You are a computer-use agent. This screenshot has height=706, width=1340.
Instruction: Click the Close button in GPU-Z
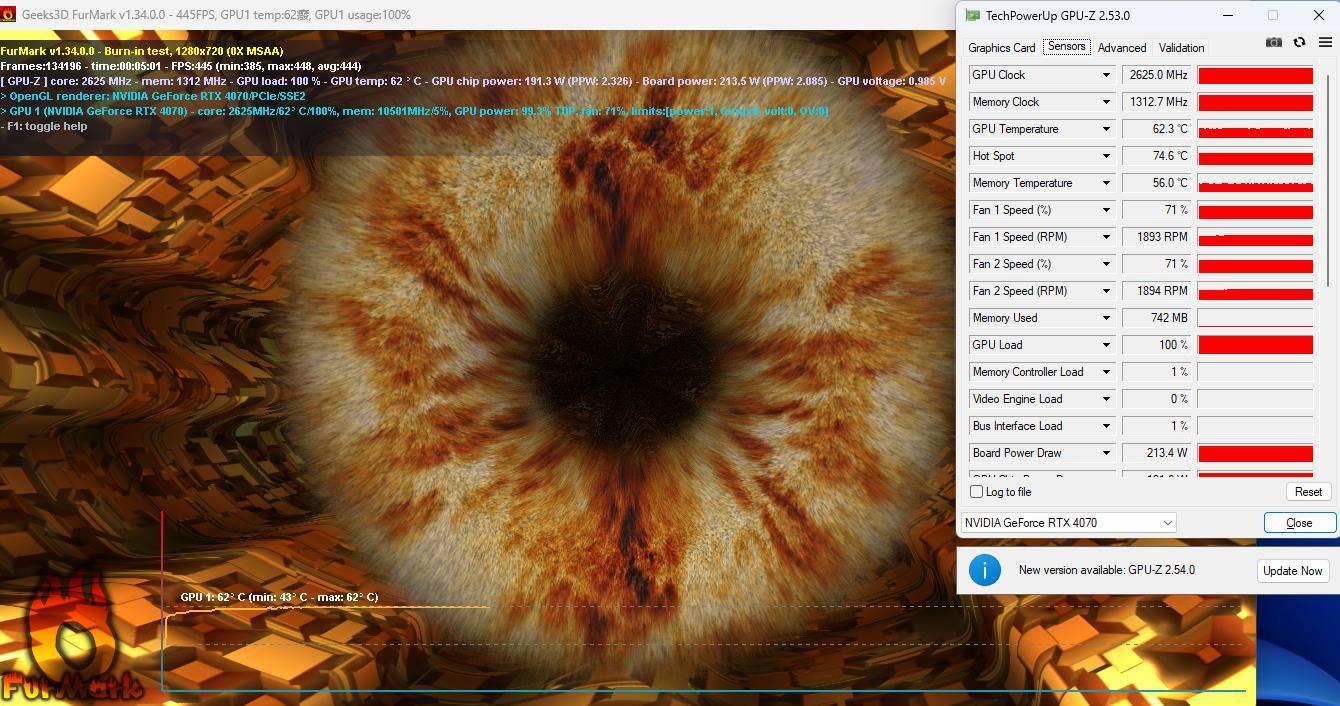coord(1299,523)
